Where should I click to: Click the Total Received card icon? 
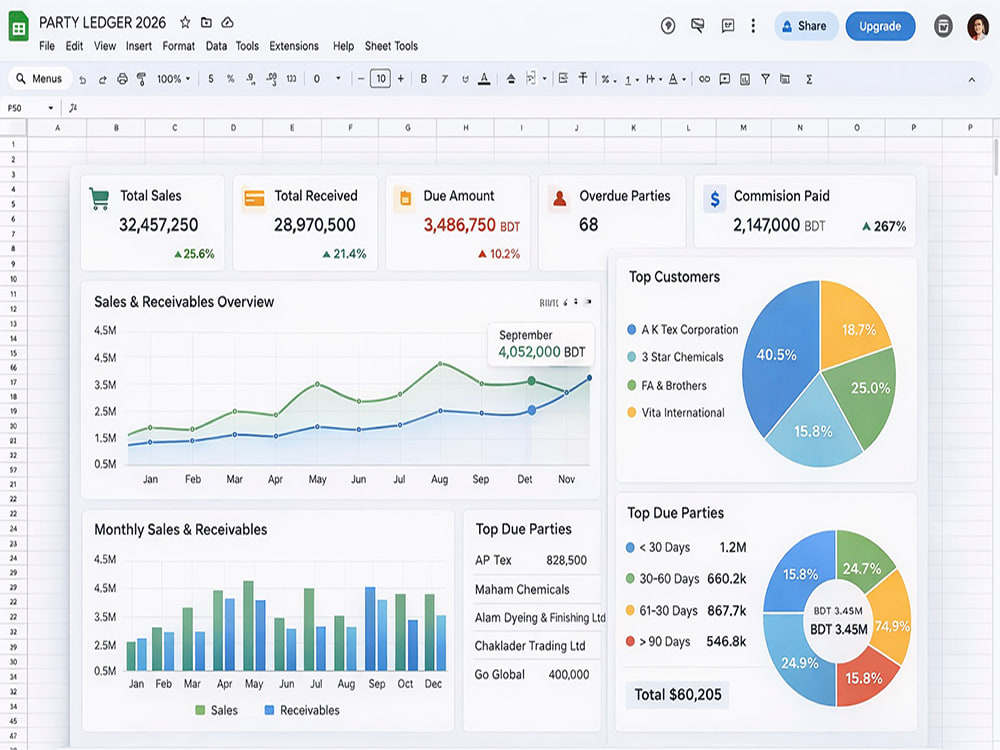click(x=254, y=198)
